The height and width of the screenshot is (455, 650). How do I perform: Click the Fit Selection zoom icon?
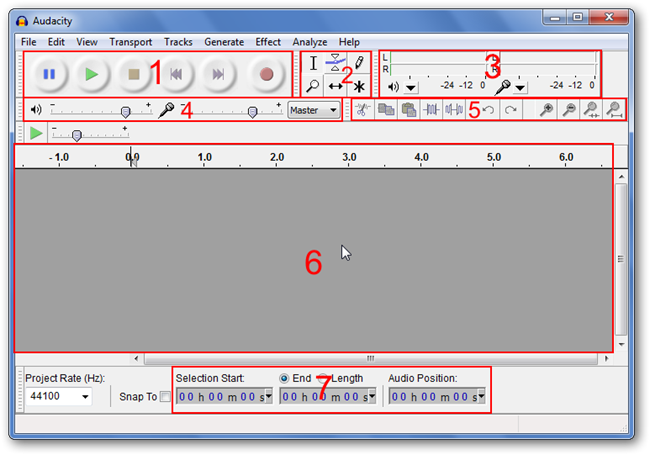[x=591, y=110]
